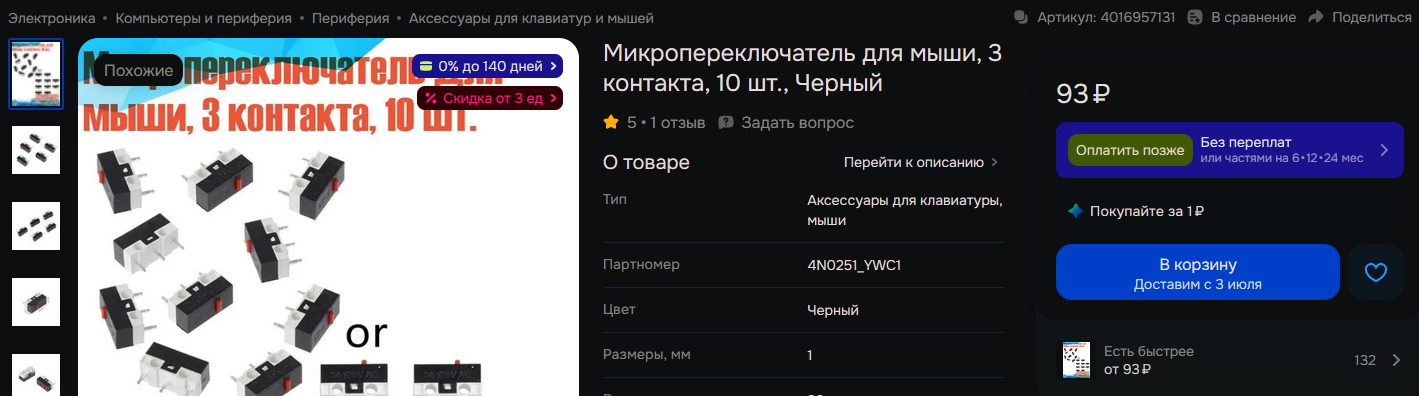Click the product title Микропереключатель для мыши
1419x396 pixels.
click(803, 67)
